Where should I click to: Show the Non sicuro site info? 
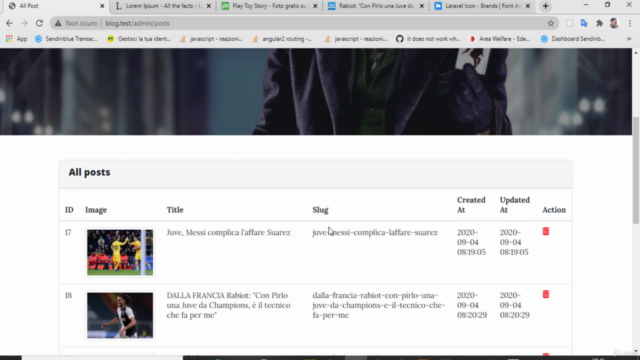coord(76,23)
